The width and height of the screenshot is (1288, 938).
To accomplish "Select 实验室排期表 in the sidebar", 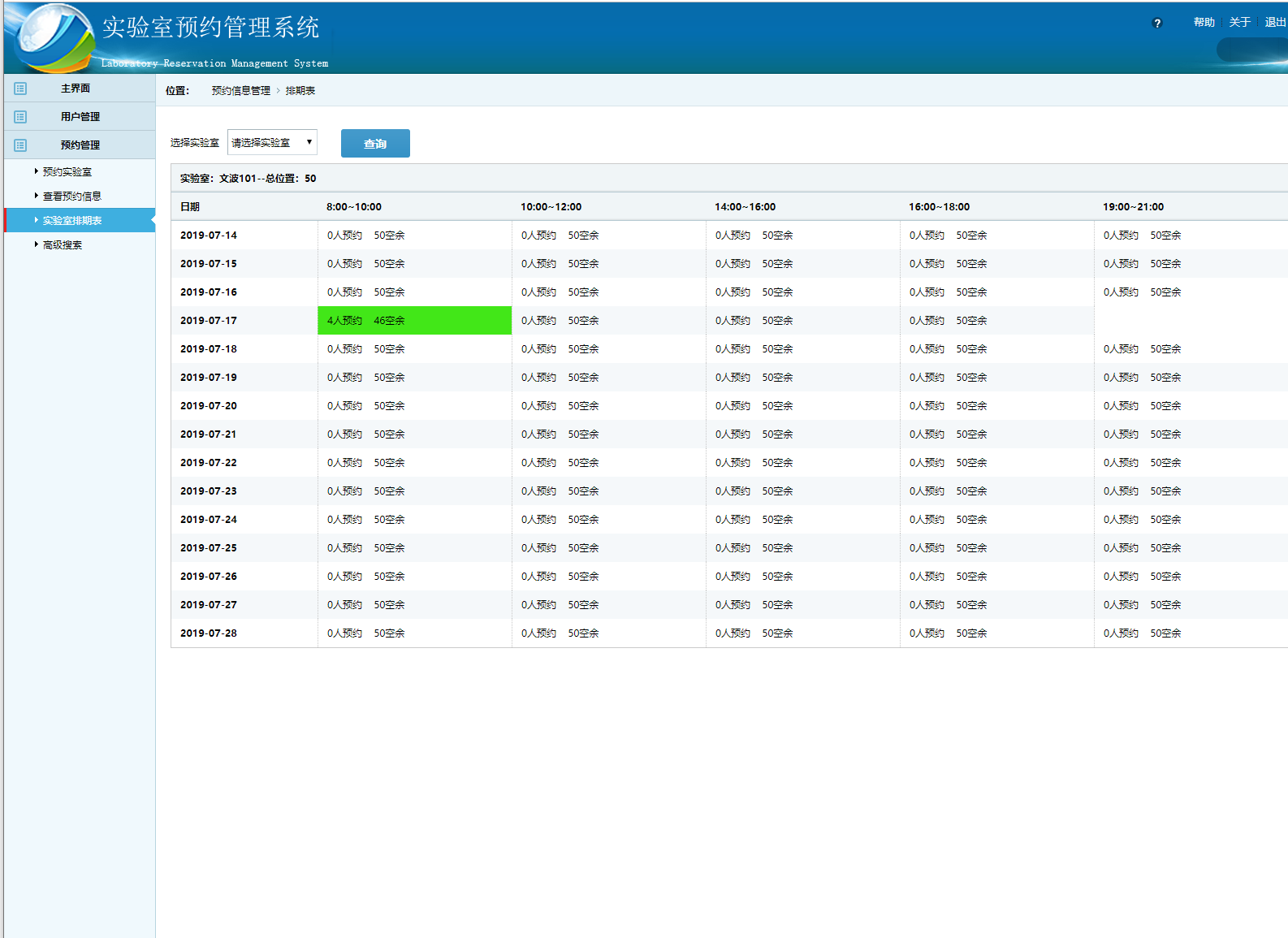I will 72,221.
